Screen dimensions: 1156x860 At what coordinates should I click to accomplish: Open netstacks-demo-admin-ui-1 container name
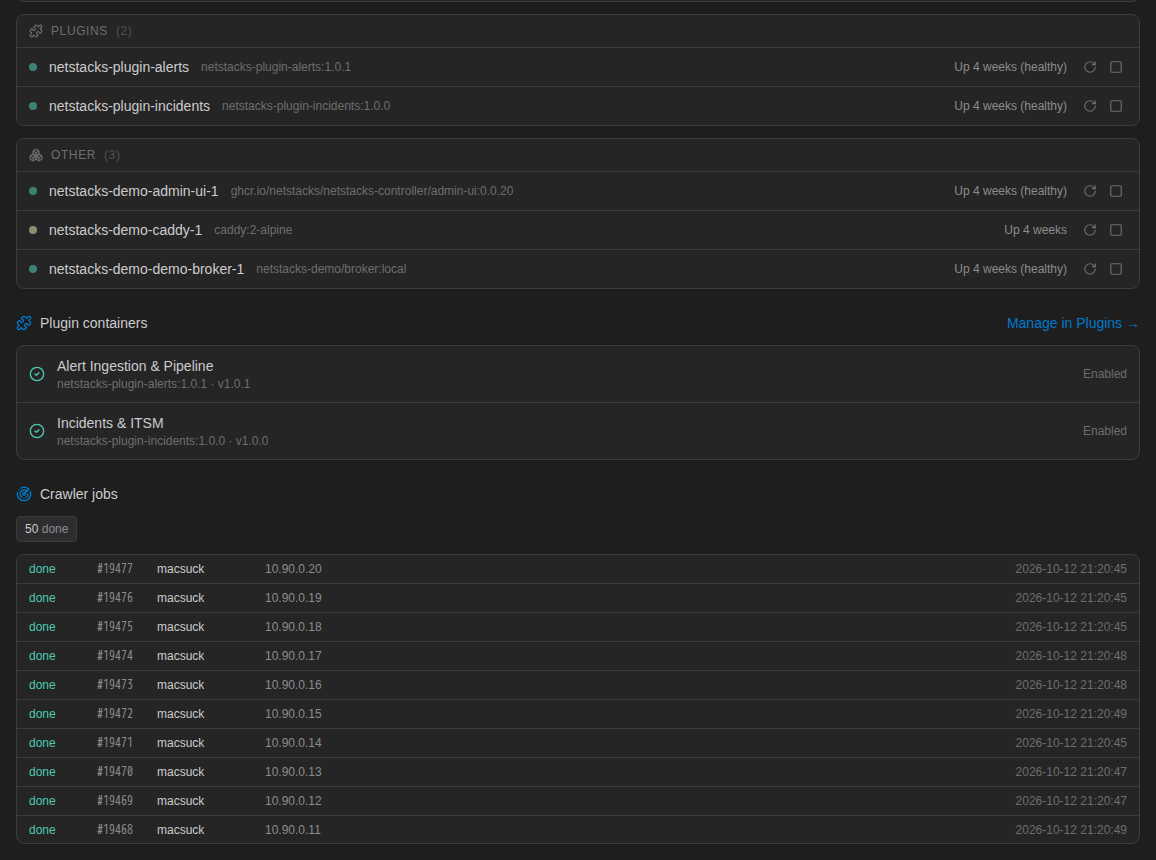point(133,191)
